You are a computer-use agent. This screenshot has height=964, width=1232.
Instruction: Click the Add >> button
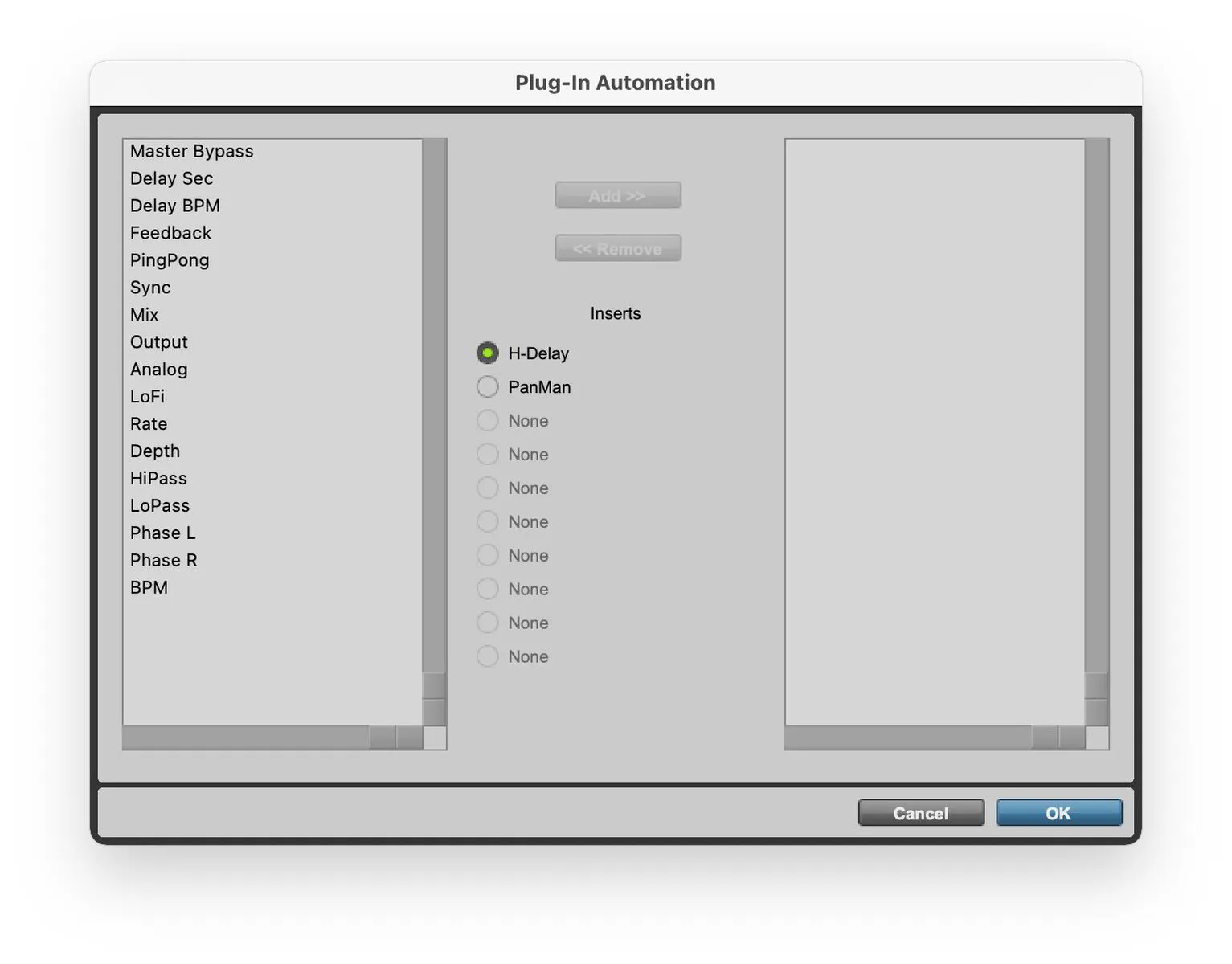pos(617,195)
